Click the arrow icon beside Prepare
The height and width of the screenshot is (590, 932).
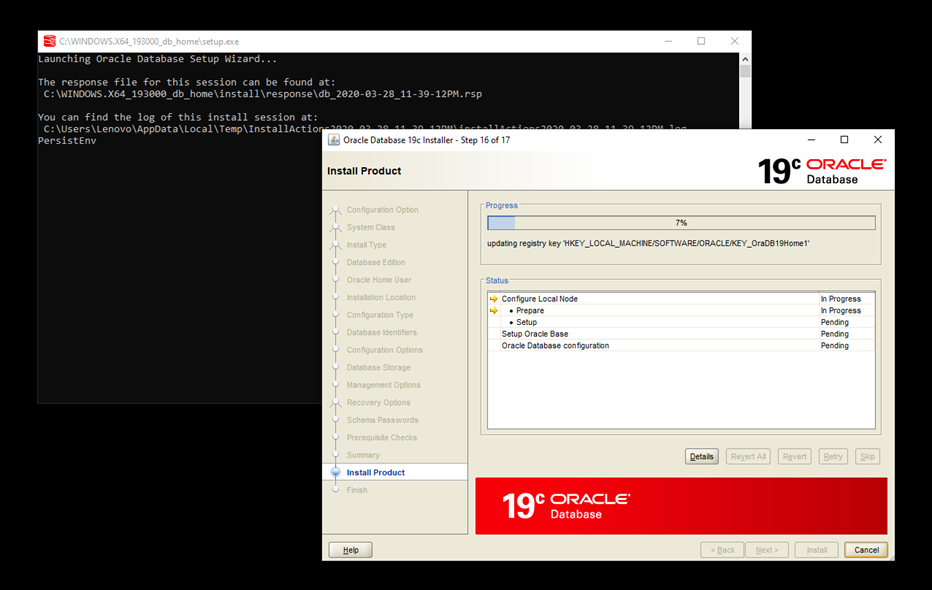pos(494,310)
